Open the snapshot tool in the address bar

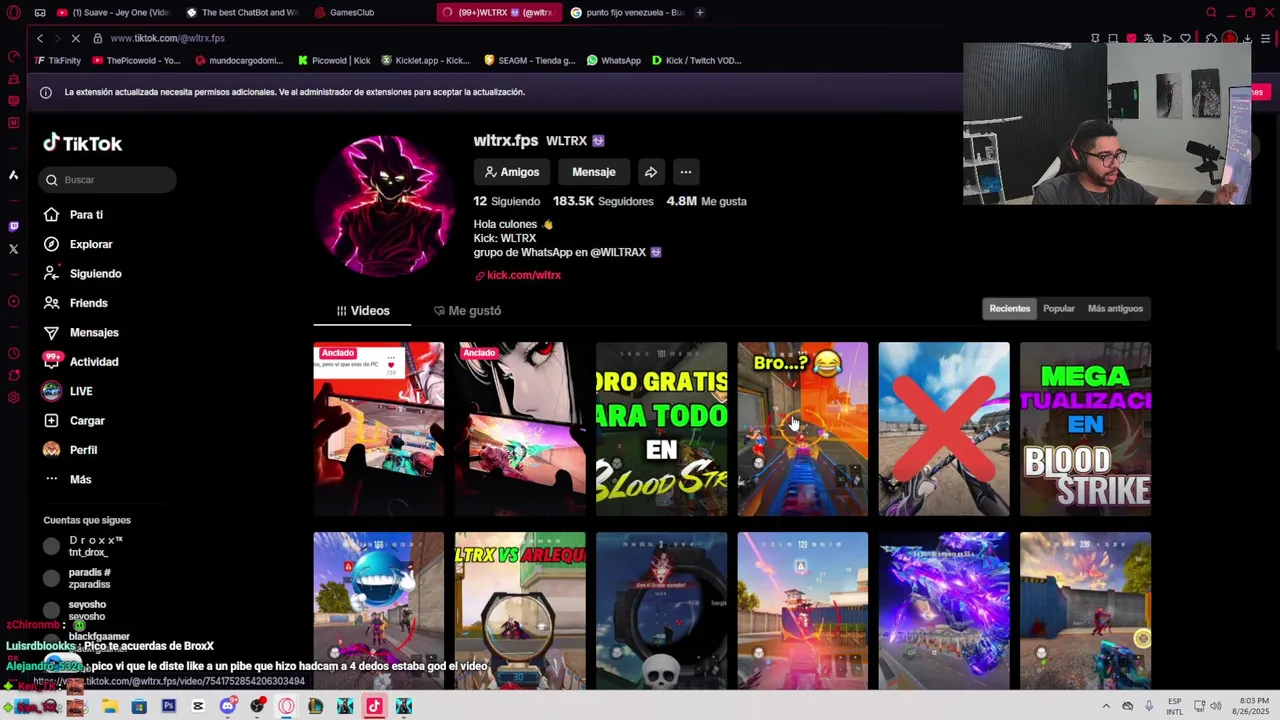(x=1113, y=38)
